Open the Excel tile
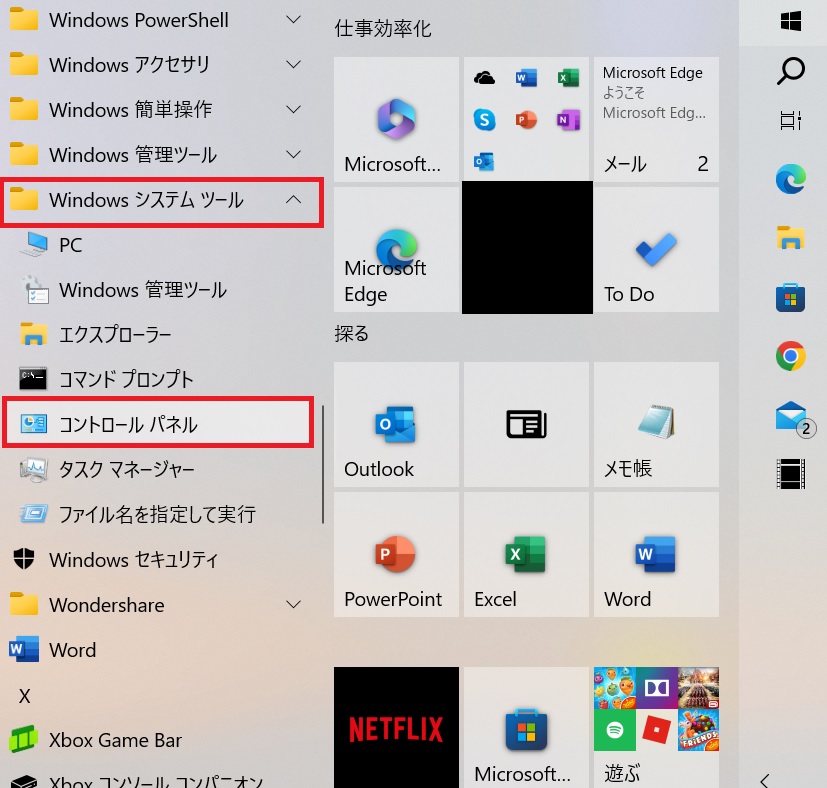The height and width of the screenshot is (788, 827). pos(526,554)
